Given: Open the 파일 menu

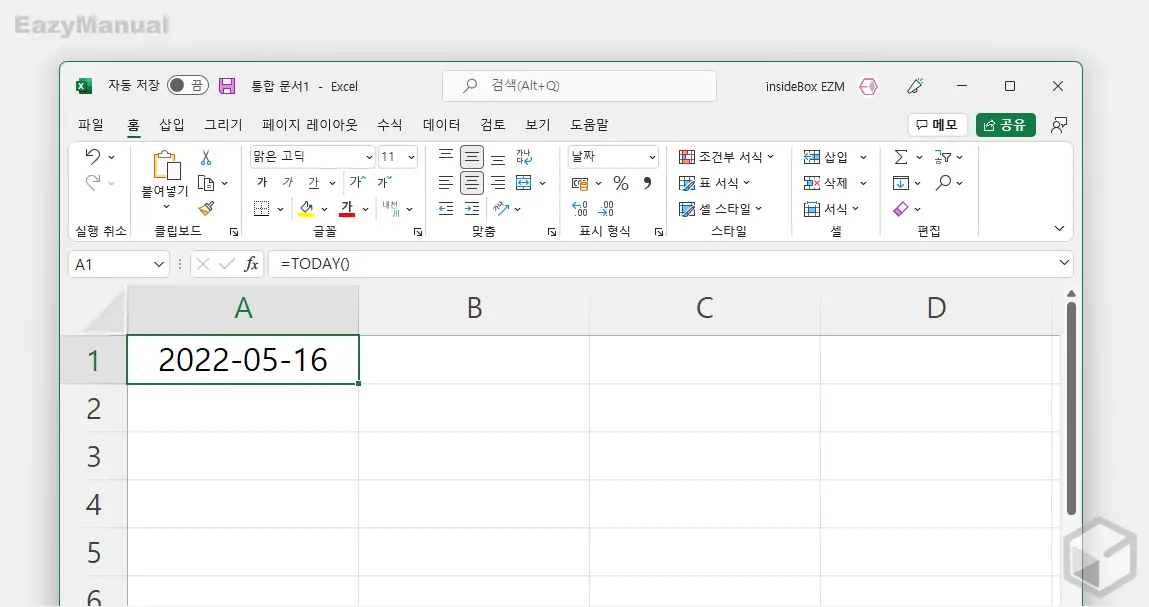Looking at the screenshot, I should click(x=90, y=124).
